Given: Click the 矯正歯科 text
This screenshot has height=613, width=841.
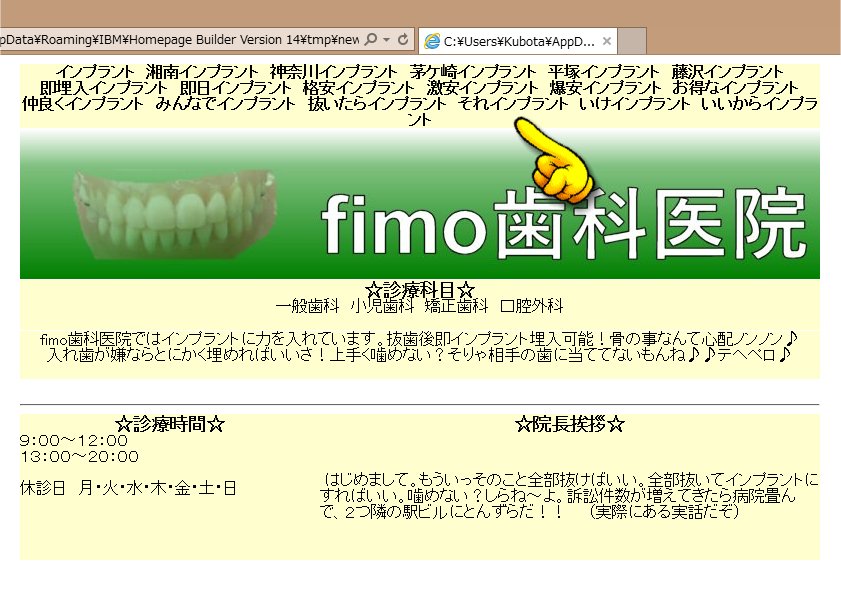Looking at the screenshot, I should click(457, 306).
